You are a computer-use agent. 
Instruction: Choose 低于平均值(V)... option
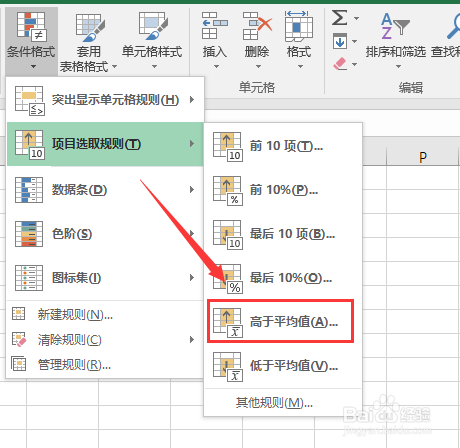[x=283, y=366]
